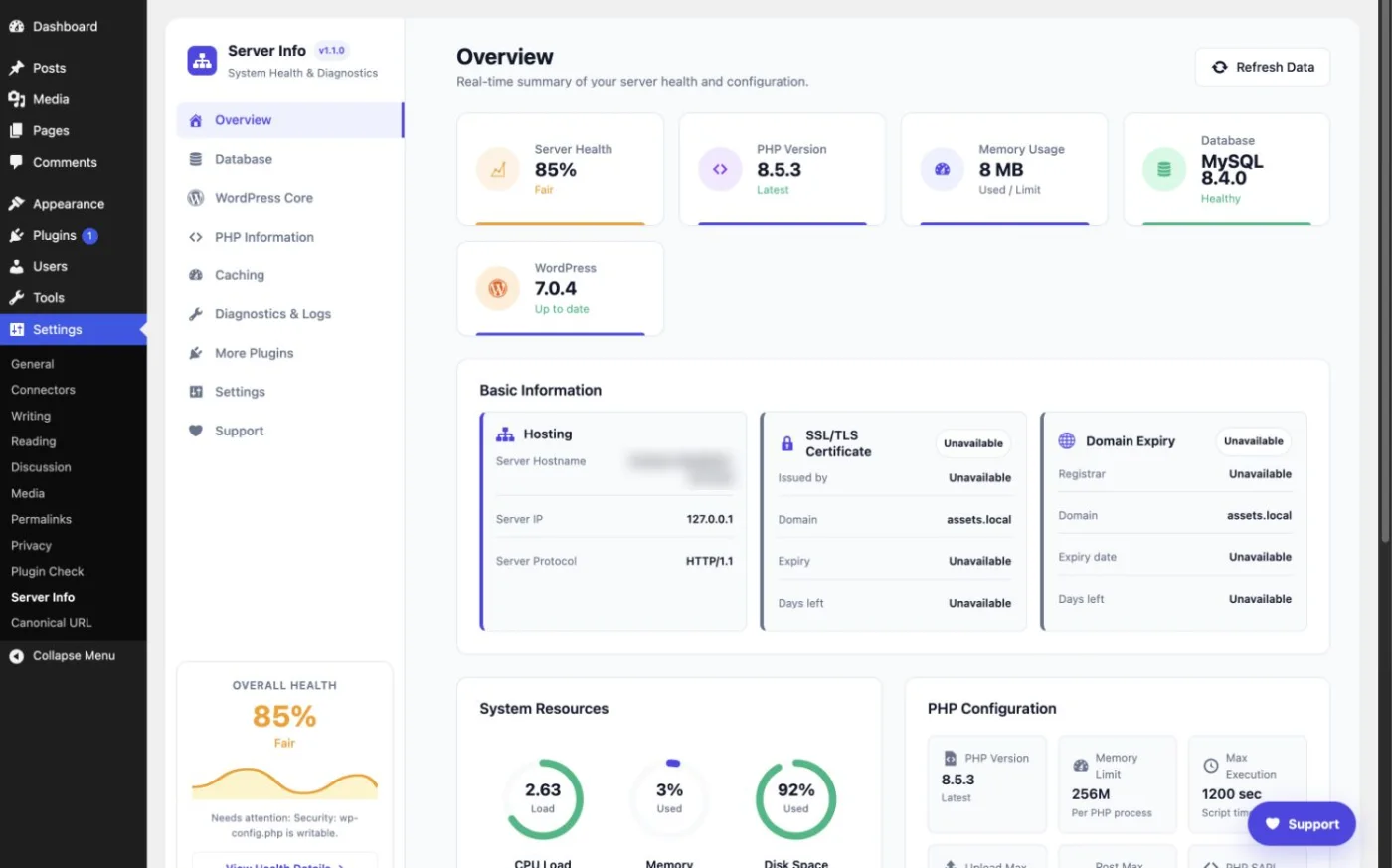Image resolution: width=1392 pixels, height=868 pixels.
Task: Click the SSL/TLS Certificate lock icon
Action: pos(787,443)
